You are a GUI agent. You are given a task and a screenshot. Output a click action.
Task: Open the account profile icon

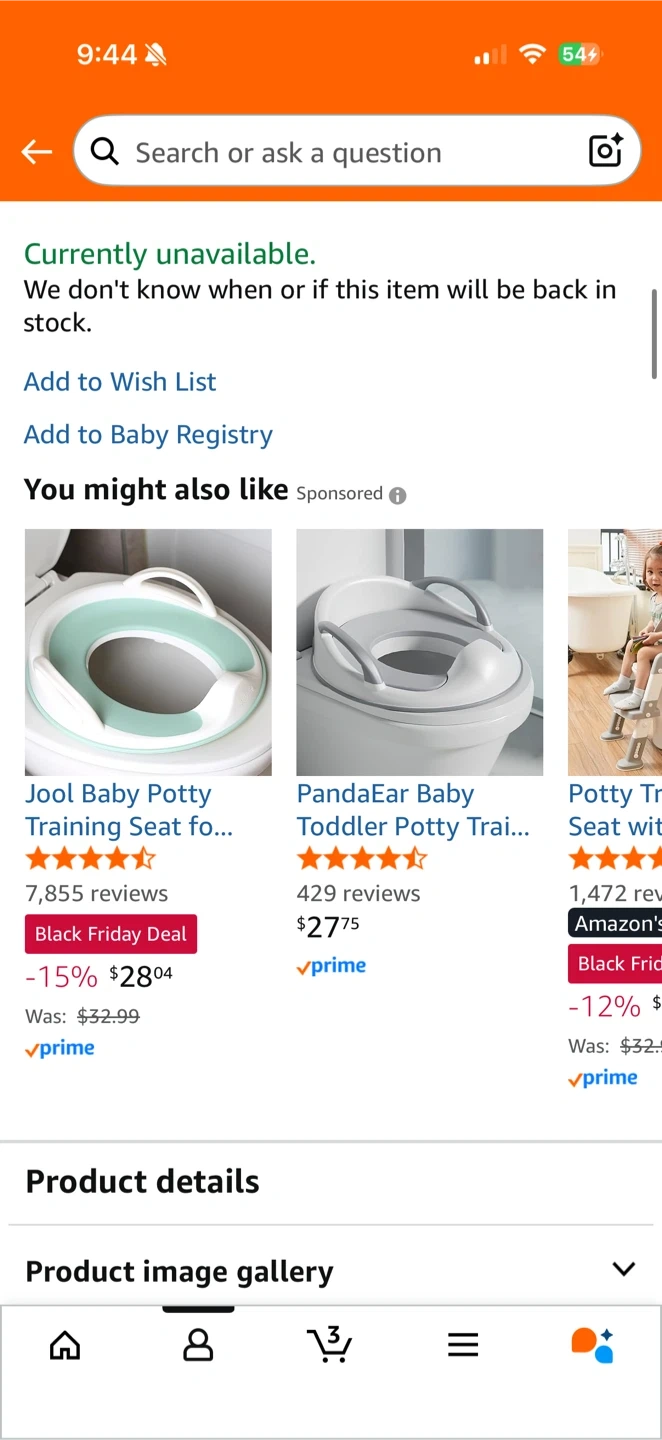198,1346
